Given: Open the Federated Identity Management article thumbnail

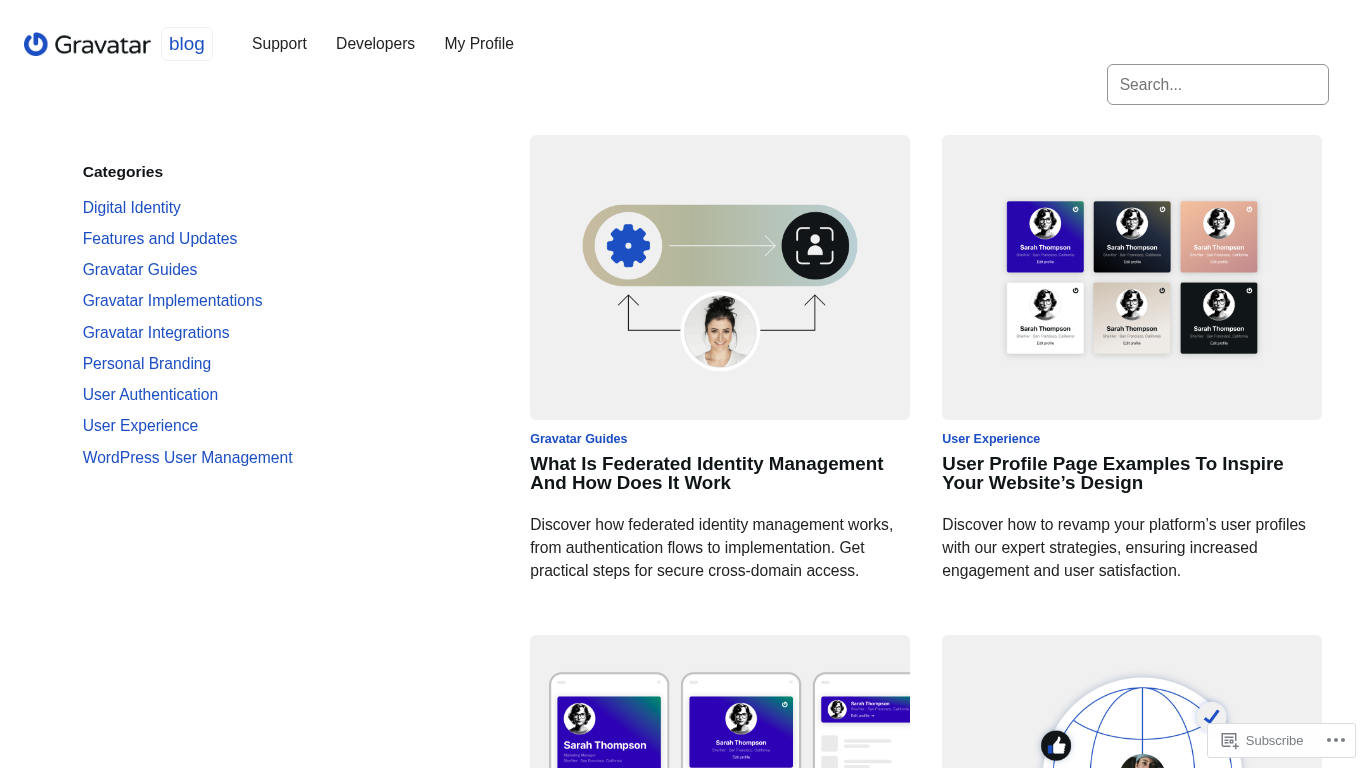Looking at the screenshot, I should (x=719, y=277).
